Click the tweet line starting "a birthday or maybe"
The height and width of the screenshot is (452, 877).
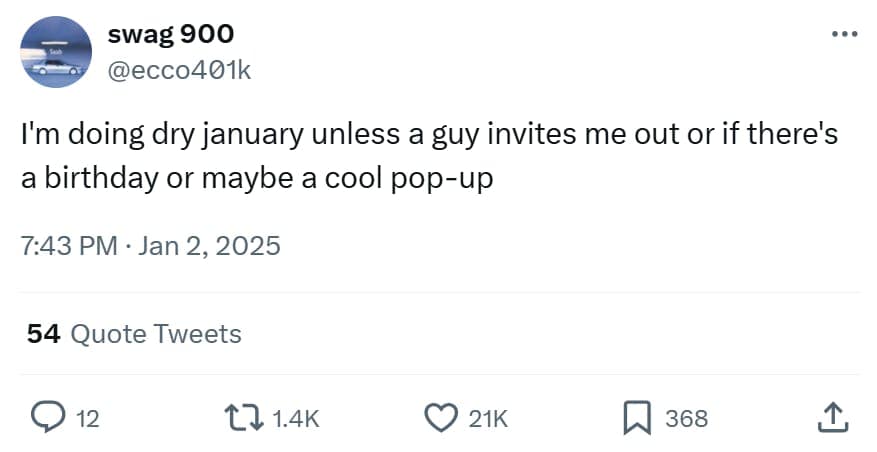(x=258, y=179)
